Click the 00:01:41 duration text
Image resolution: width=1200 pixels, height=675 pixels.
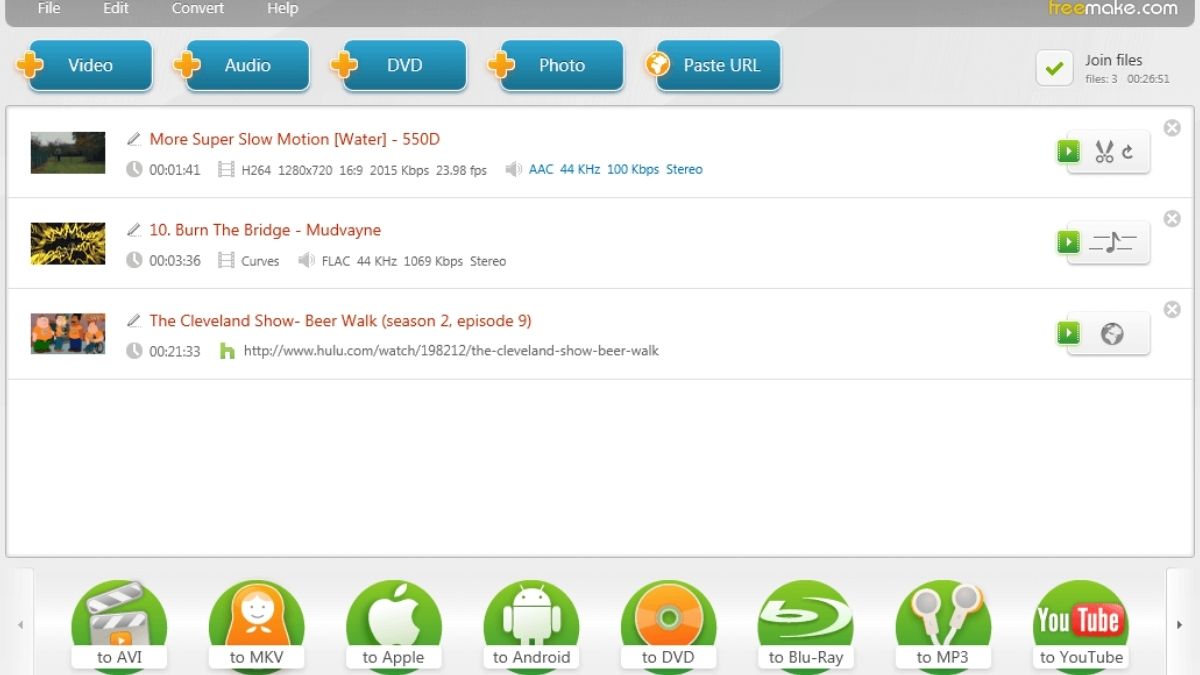(175, 170)
